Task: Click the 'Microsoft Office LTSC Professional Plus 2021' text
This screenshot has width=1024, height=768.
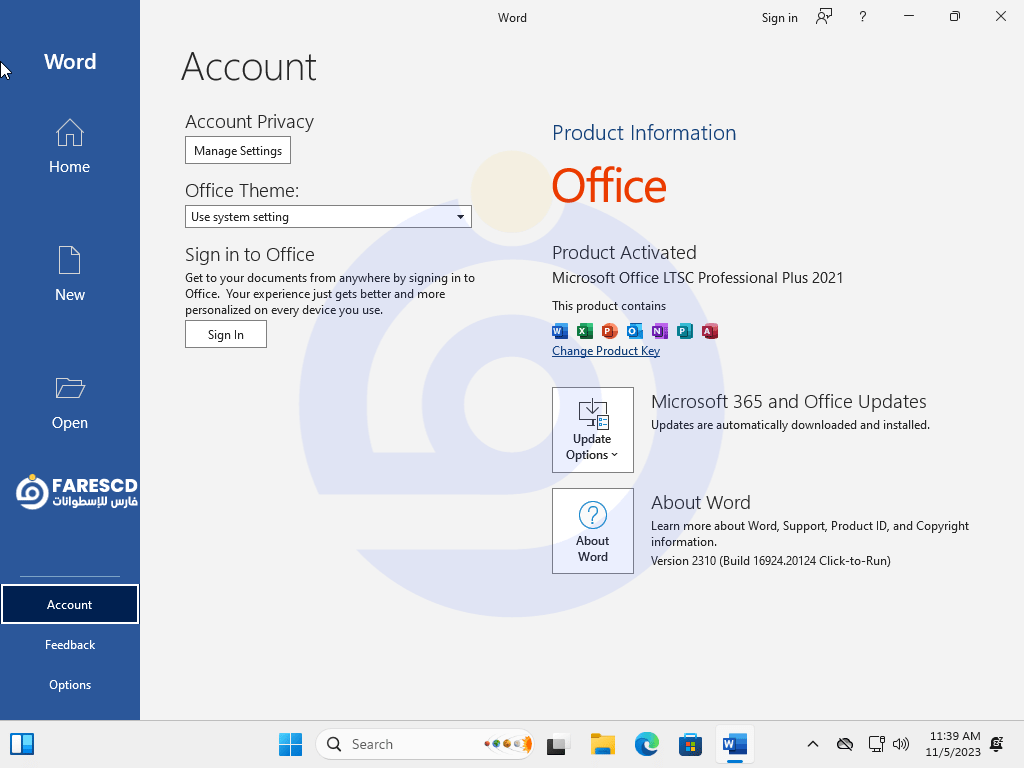Action: coord(697,278)
